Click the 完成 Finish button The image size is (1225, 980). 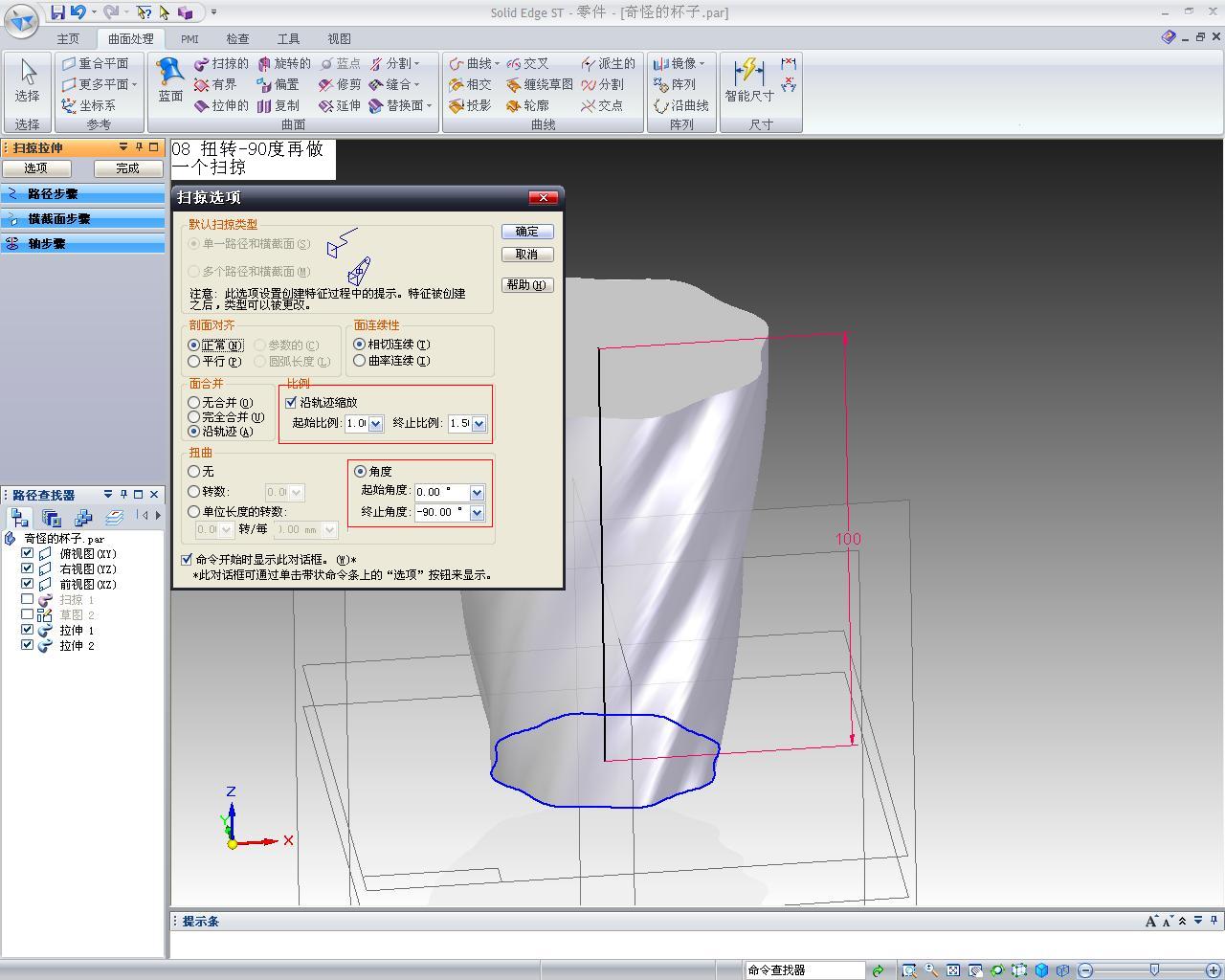tap(127, 168)
